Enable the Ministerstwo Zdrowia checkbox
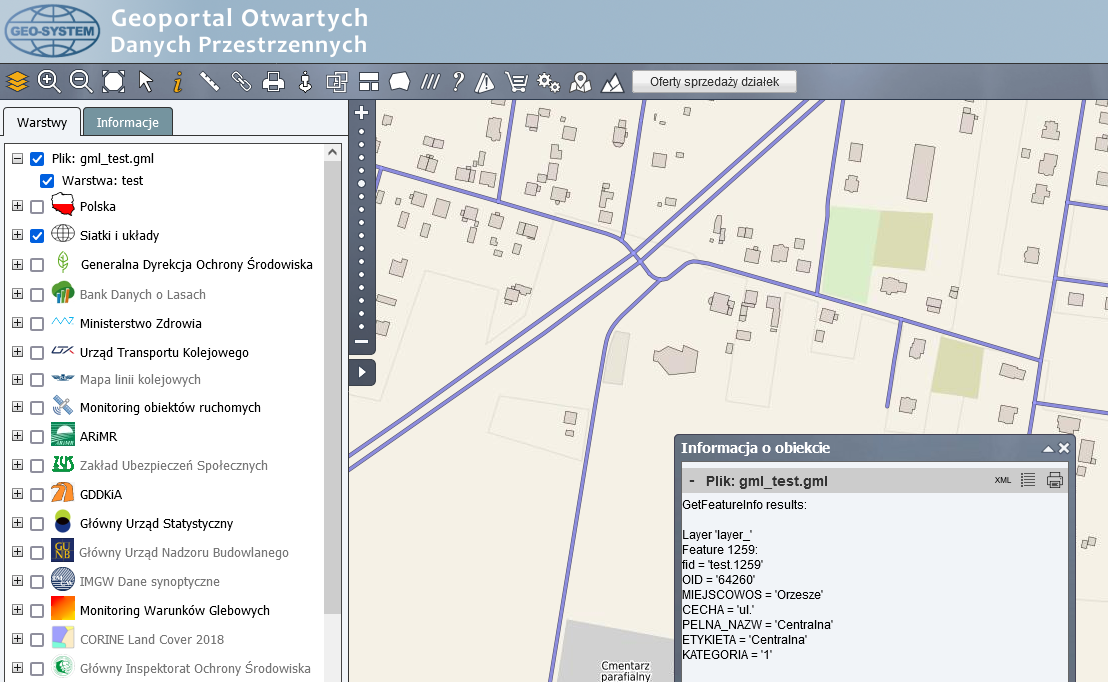The height and width of the screenshot is (682, 1108). point(37,324)
